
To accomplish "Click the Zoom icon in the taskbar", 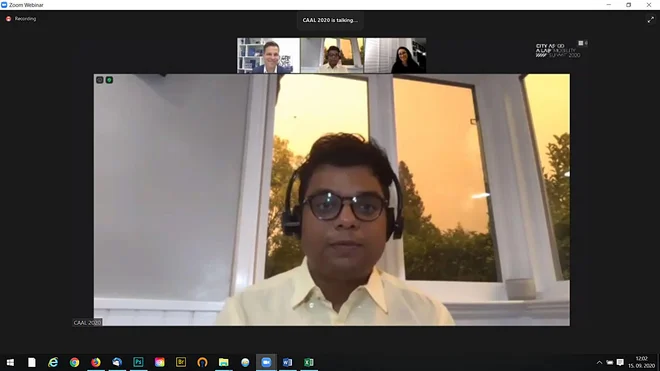I will [x=266, y=362].
